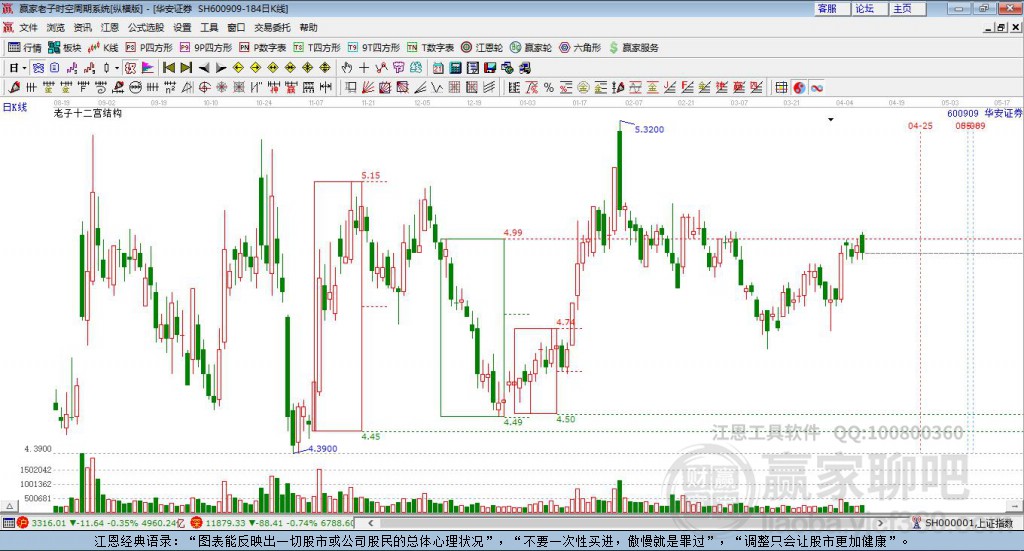Click the 4.3900 low price label

323,449
